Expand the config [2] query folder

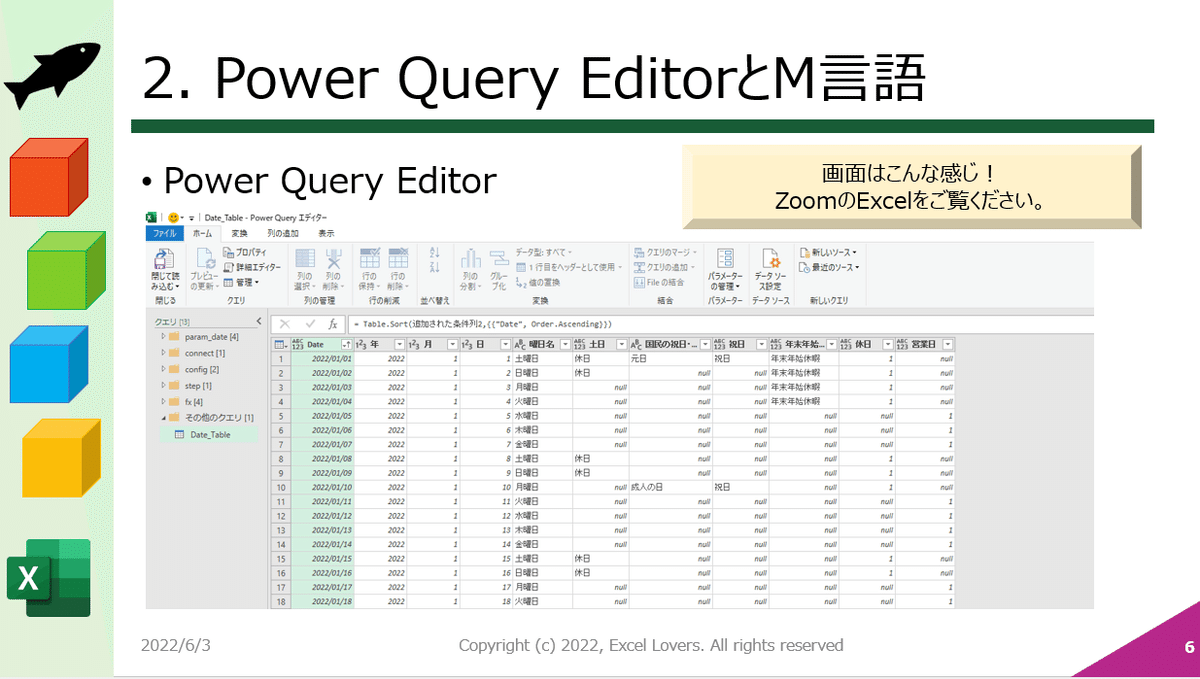pos(163,369)
